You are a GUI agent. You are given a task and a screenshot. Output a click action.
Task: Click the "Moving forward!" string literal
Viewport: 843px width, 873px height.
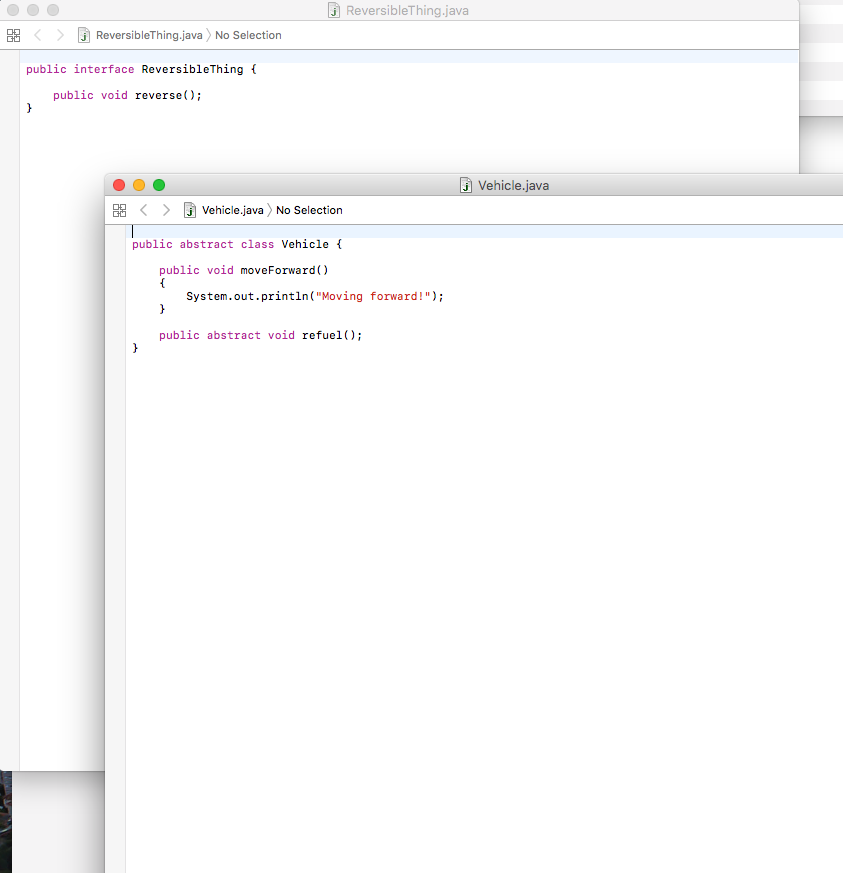[373, 296]
